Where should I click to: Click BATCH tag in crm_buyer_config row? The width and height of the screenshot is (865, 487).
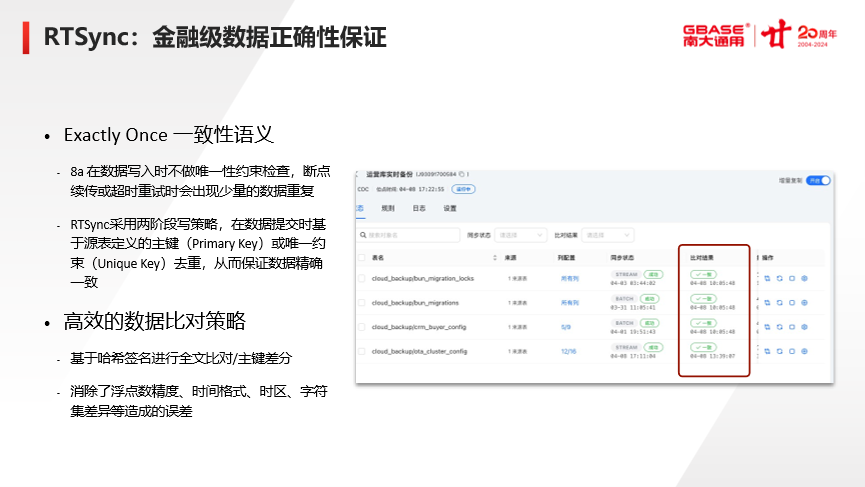pos(624,323)
